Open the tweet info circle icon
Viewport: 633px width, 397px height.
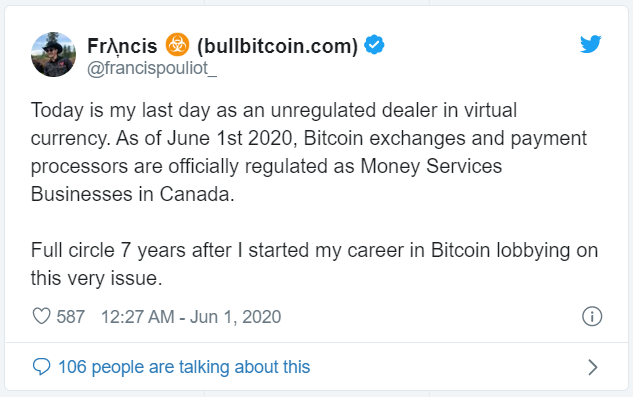click(x=592, y=316)
